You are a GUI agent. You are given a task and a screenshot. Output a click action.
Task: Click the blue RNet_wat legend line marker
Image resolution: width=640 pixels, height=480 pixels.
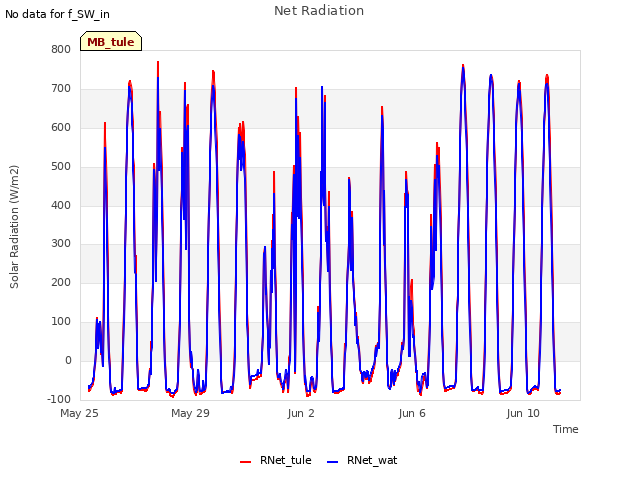click(x=333, y=462)
